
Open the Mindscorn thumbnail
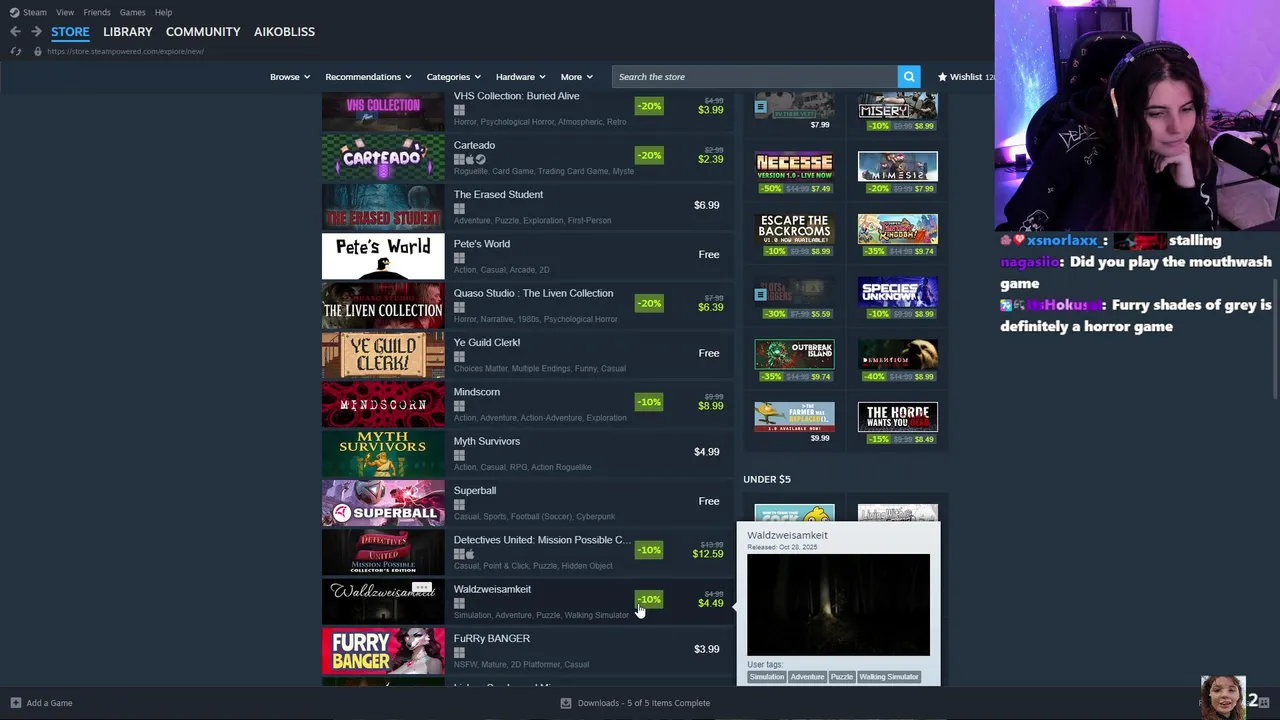tap(383, 404)
